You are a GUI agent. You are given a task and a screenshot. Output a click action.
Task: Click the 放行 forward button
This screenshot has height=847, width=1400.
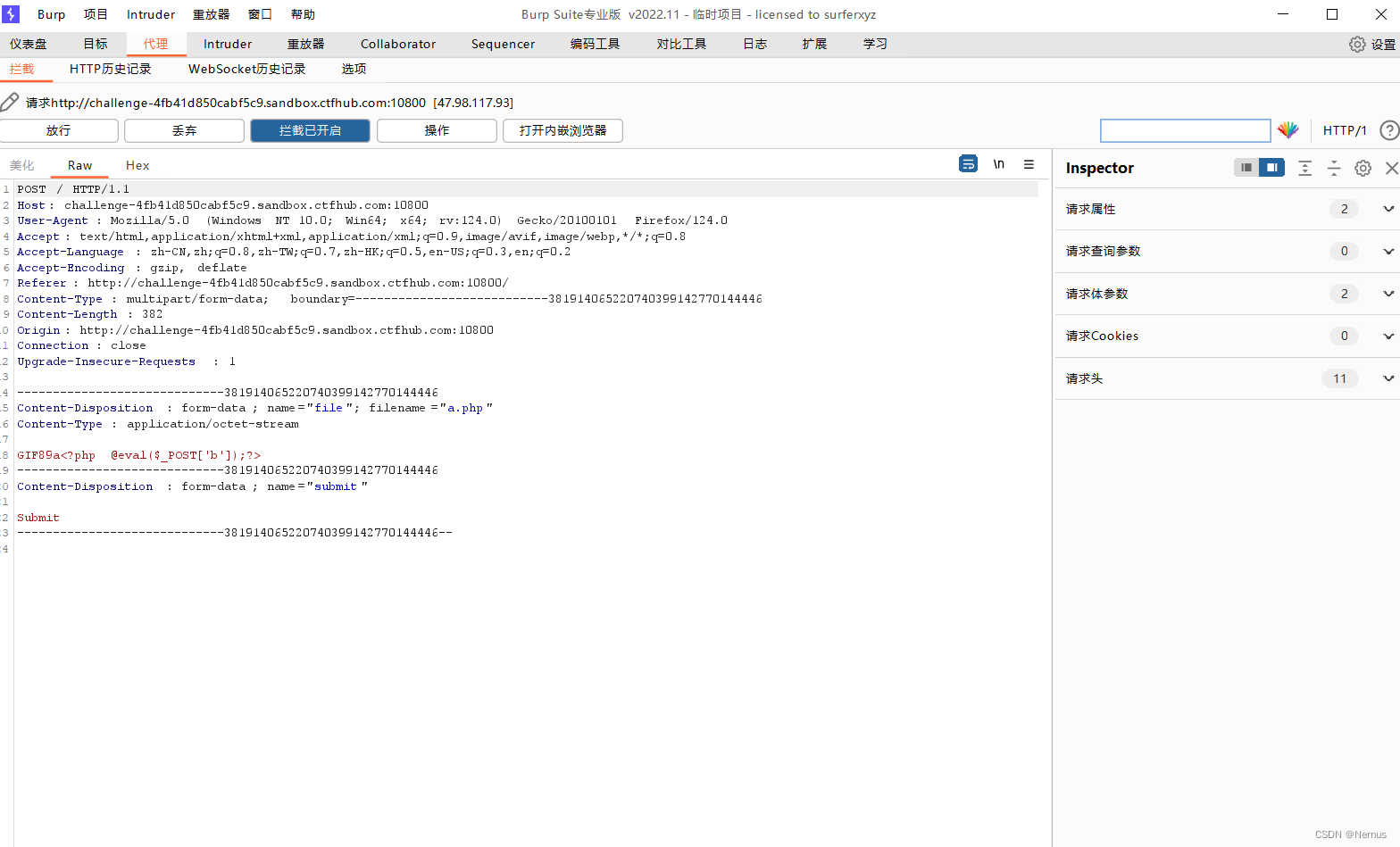58,130
